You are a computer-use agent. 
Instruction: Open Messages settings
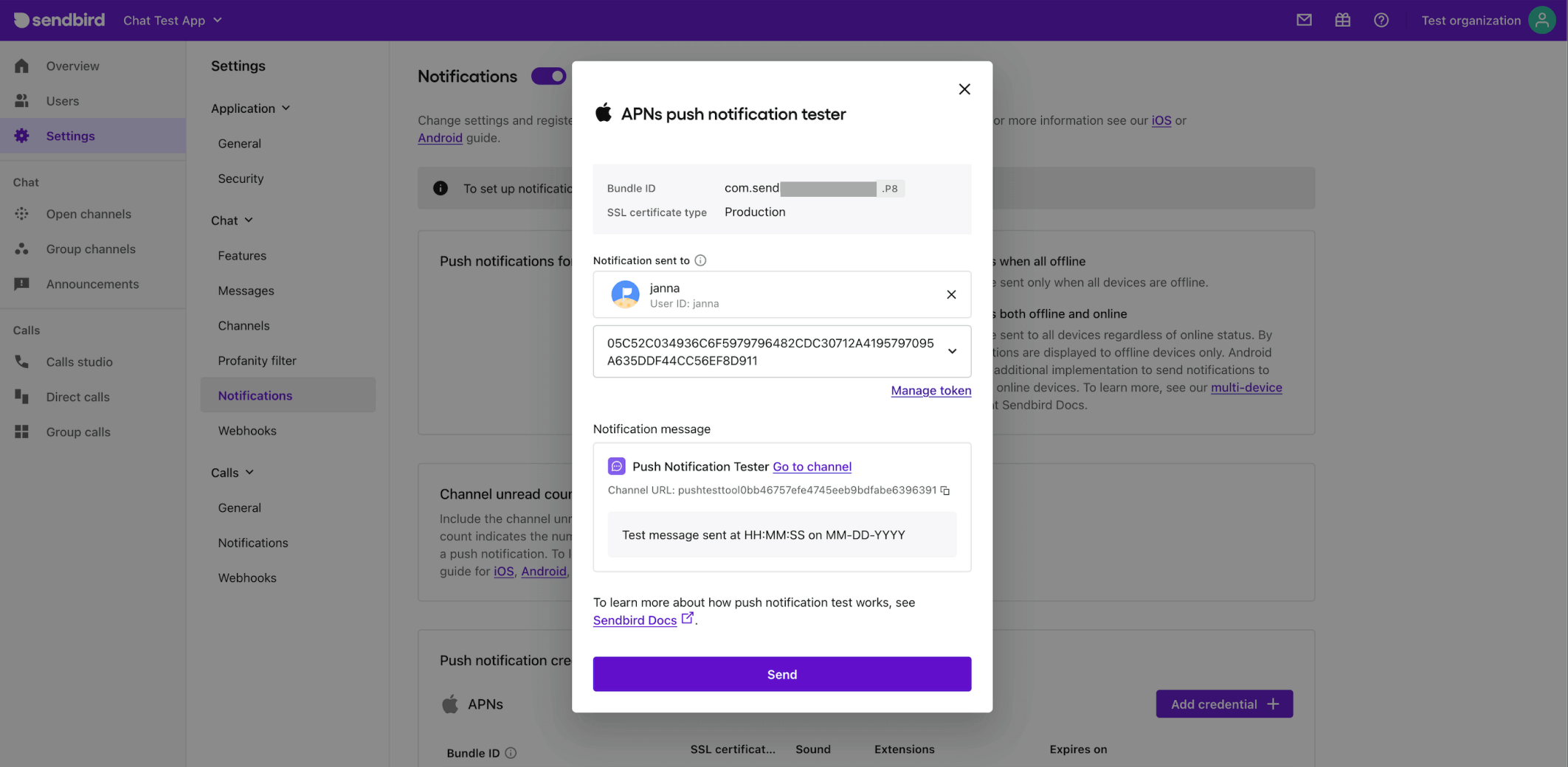[246, 291]
